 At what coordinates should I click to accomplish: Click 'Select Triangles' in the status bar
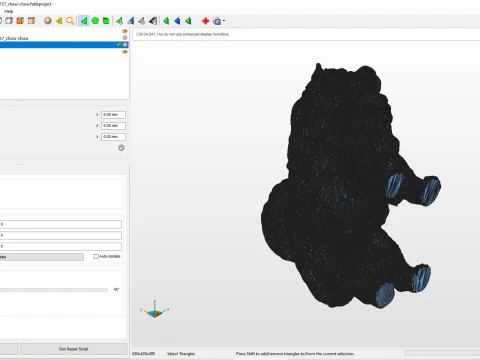click(x=181, y=354)
